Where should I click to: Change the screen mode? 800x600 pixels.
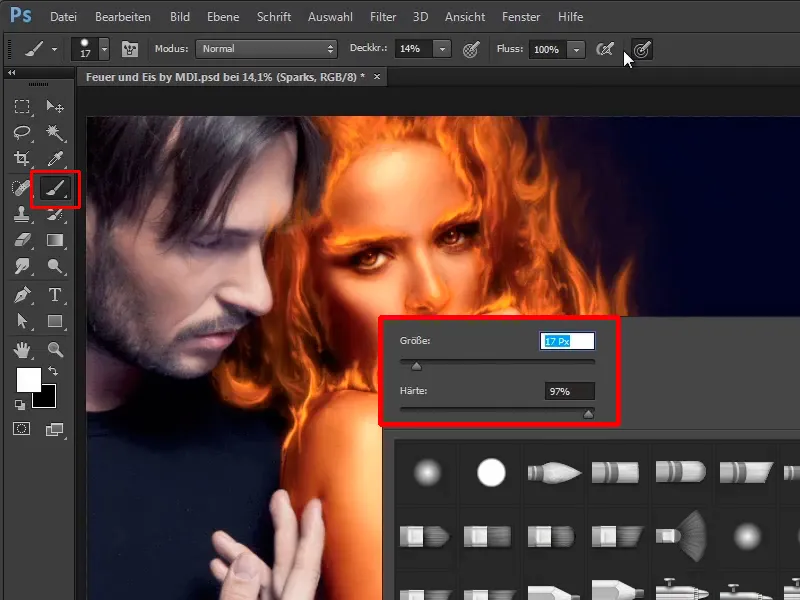(55, 430)
